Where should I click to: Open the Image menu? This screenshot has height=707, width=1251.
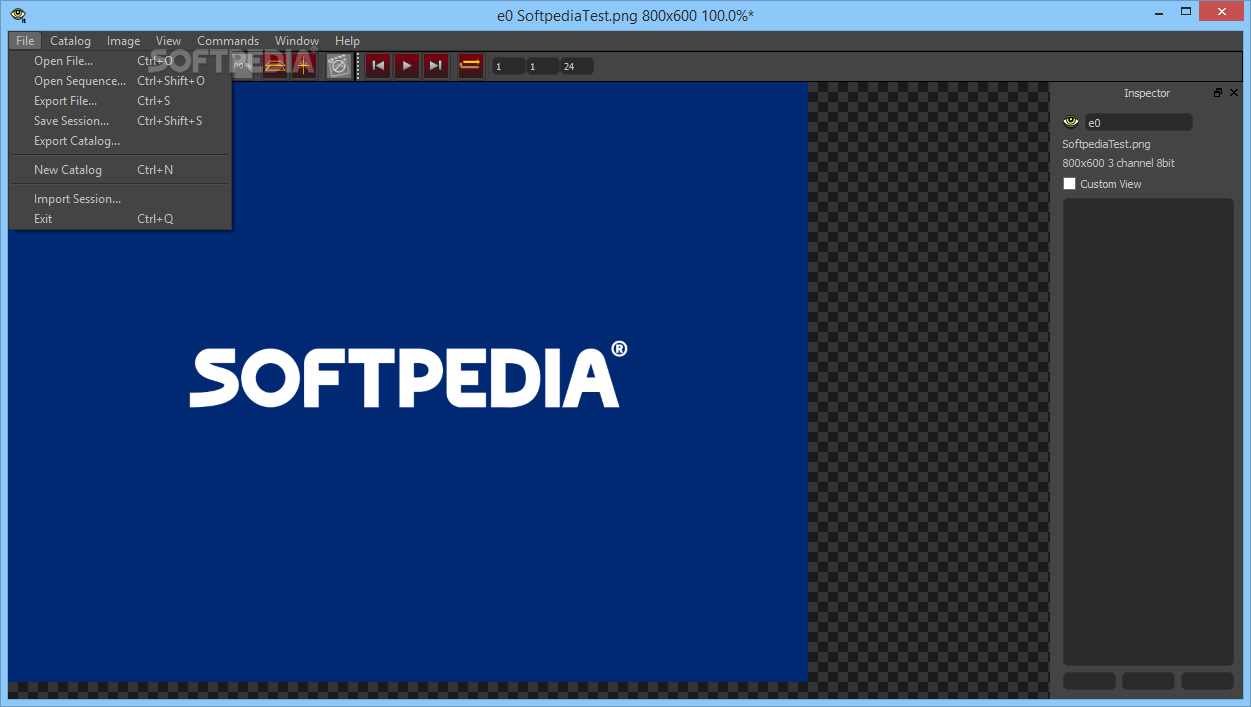[x=123, y=41]
